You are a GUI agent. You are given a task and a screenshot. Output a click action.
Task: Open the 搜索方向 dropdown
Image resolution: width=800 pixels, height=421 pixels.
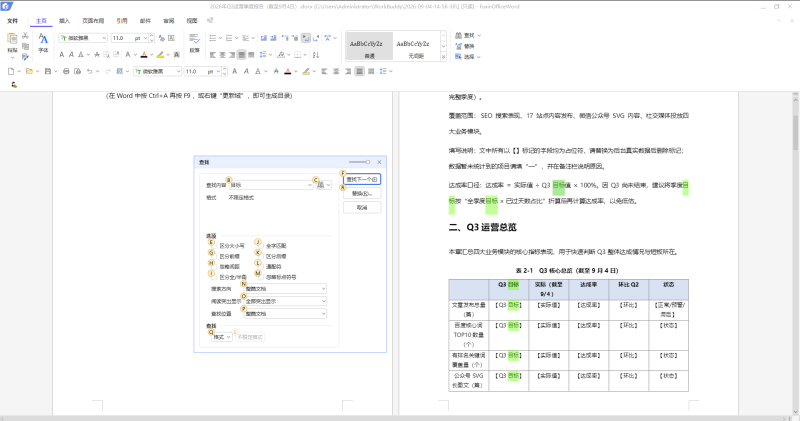[x=285, y=289]
